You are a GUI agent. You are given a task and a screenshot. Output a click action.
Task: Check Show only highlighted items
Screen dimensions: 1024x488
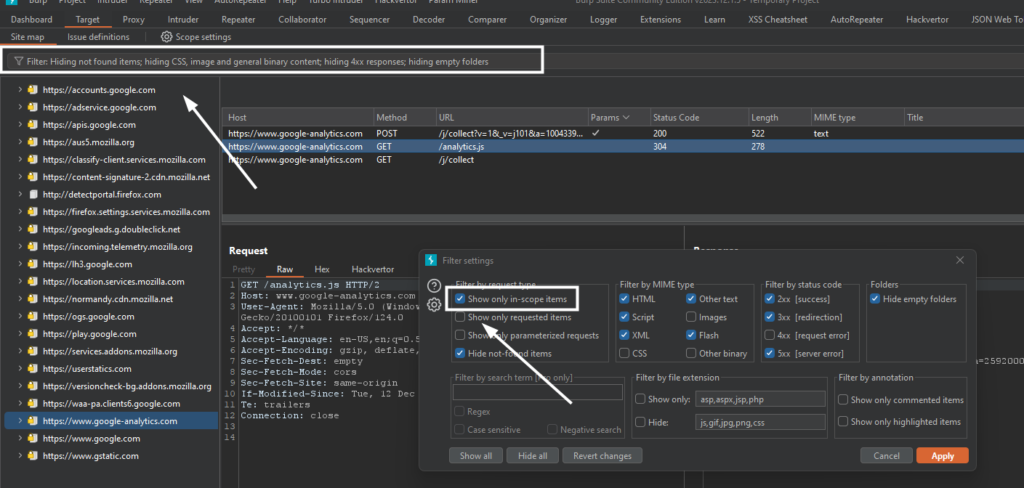(842, 421)
